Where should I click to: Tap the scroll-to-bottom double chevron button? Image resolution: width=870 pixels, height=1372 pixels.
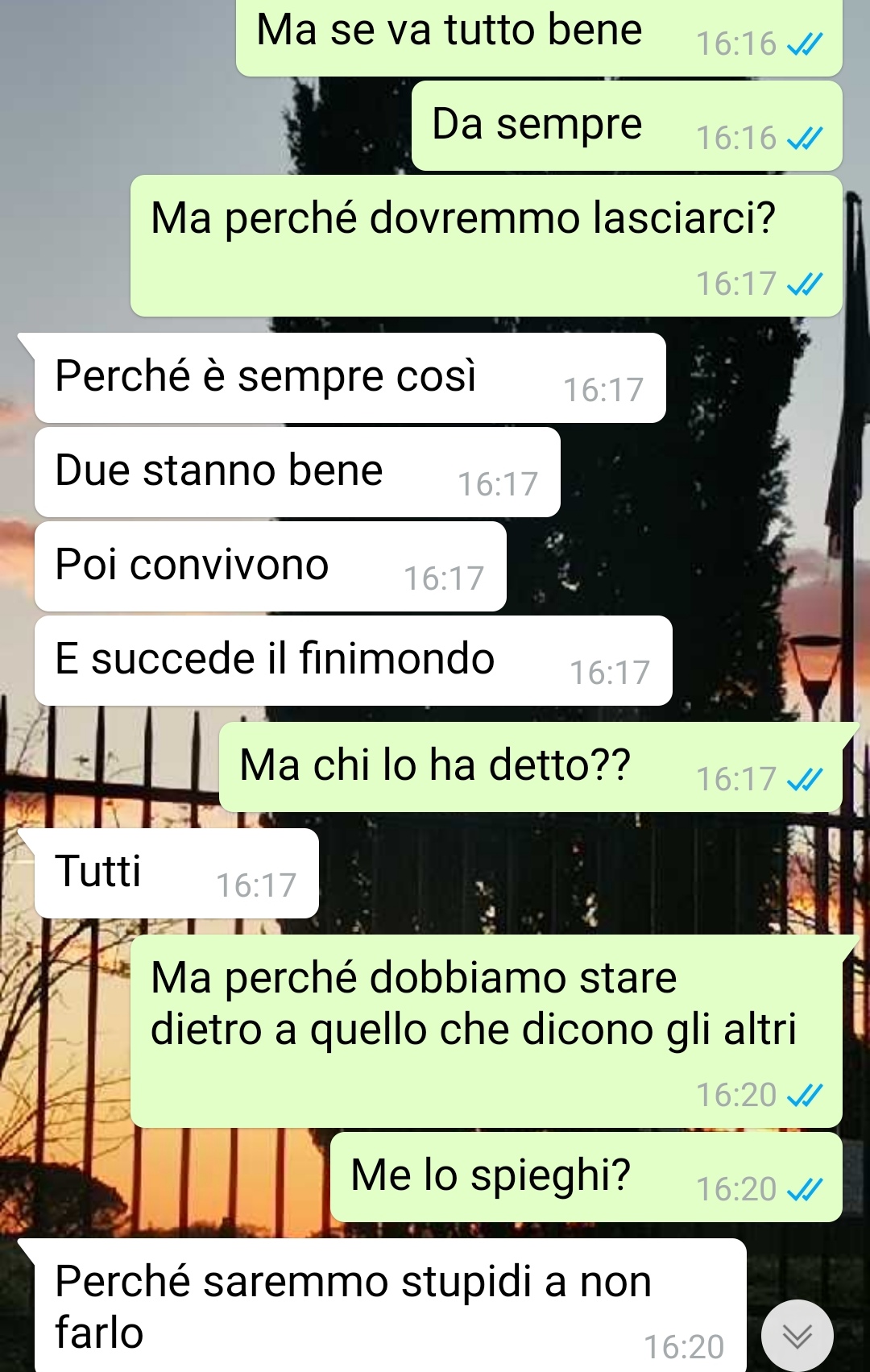[x=797, y=1336]
